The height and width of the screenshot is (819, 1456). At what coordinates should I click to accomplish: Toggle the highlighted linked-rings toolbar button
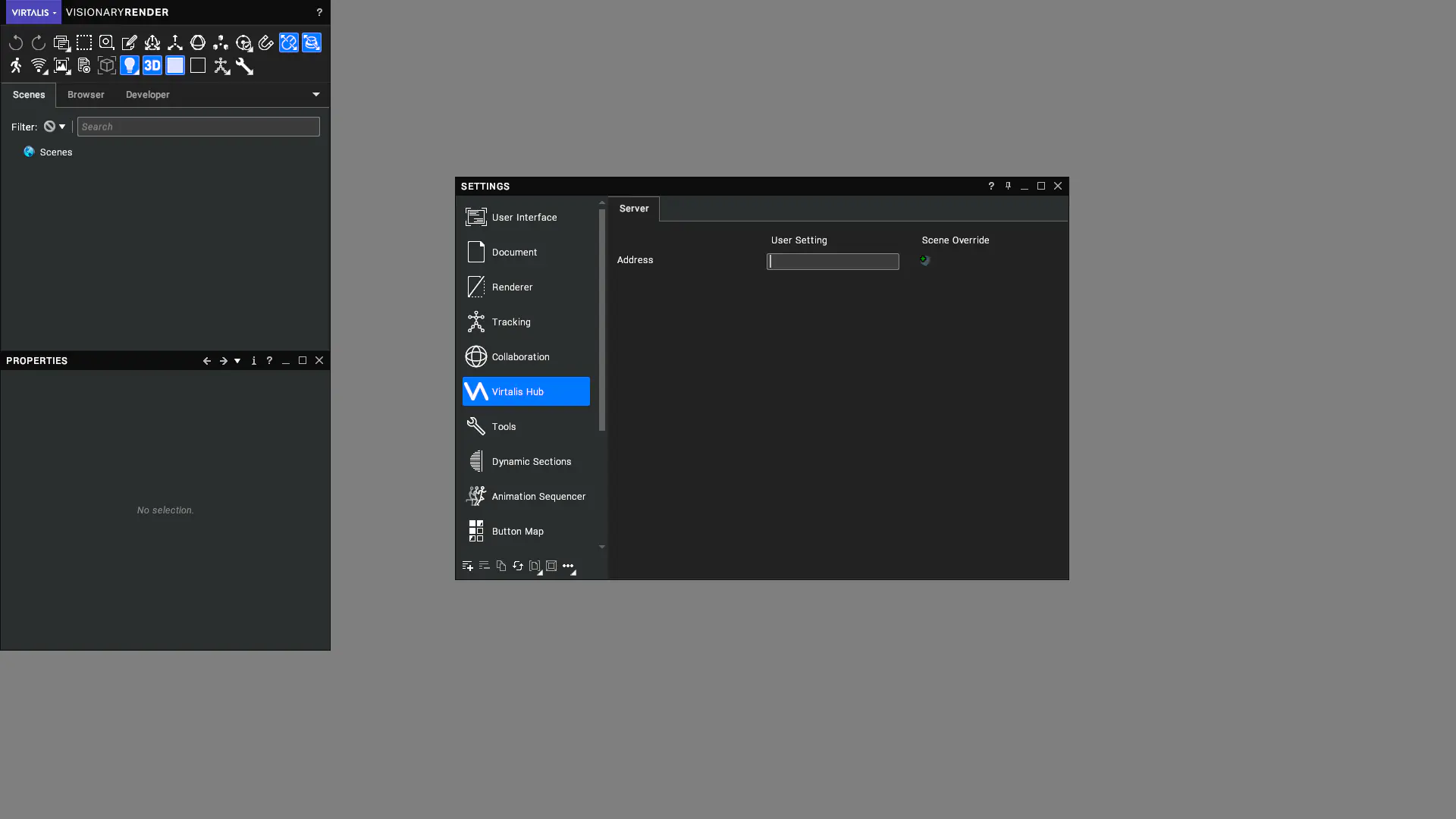click(289, 43)
